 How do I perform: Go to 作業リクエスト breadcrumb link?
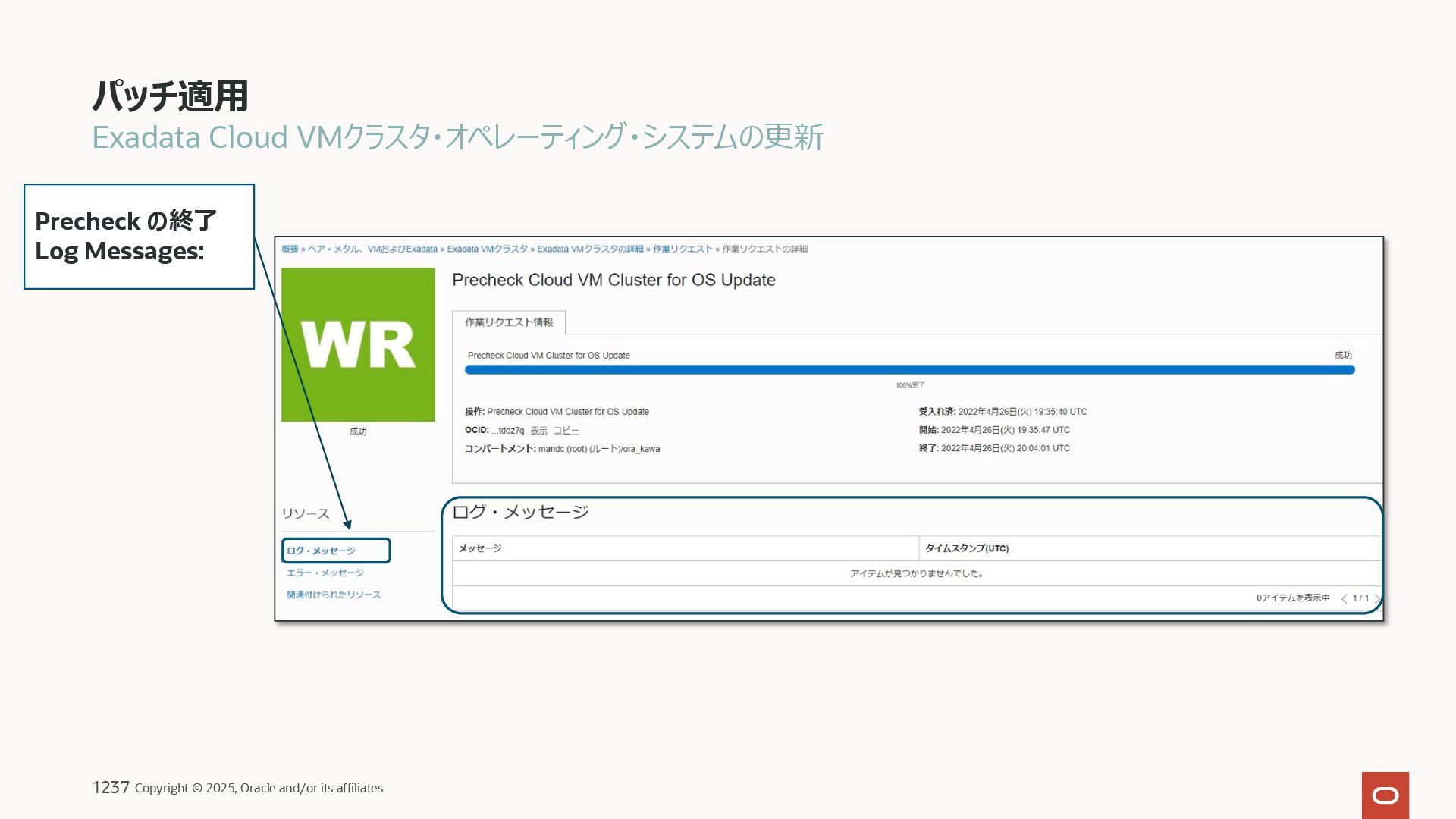pyautogui.click(x=682, y=249)
